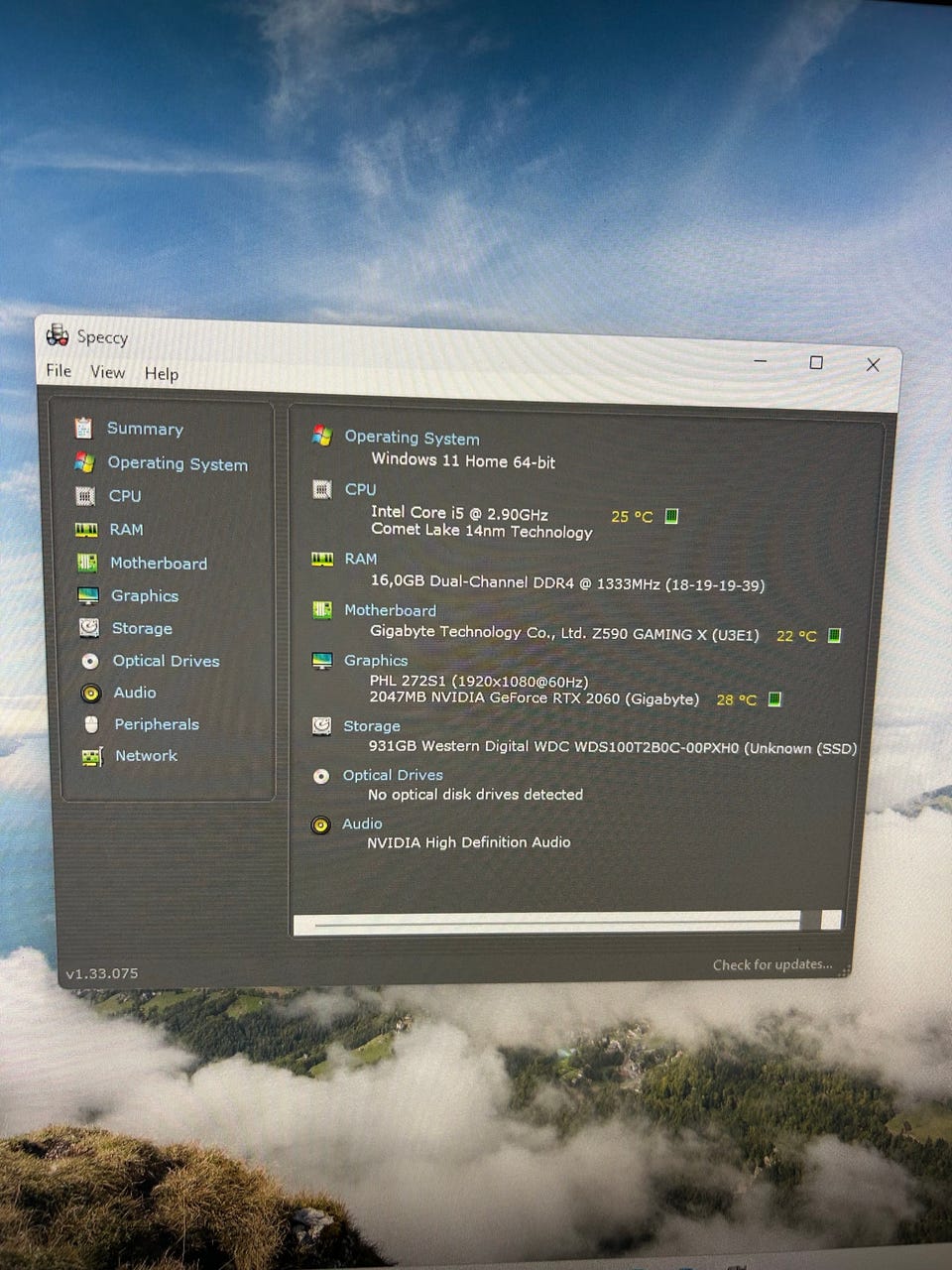Click the Gigabyte Z590 GAMING X text
This screenshot has height=1270, width=952.
pyautogui.click(x=564, y=633)
